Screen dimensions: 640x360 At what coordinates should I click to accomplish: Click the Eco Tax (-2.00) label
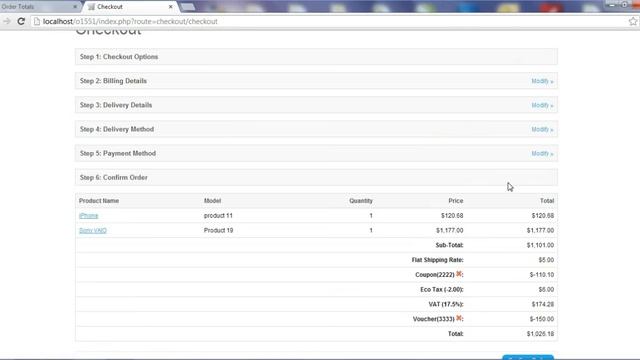click(x=442, y=289)
